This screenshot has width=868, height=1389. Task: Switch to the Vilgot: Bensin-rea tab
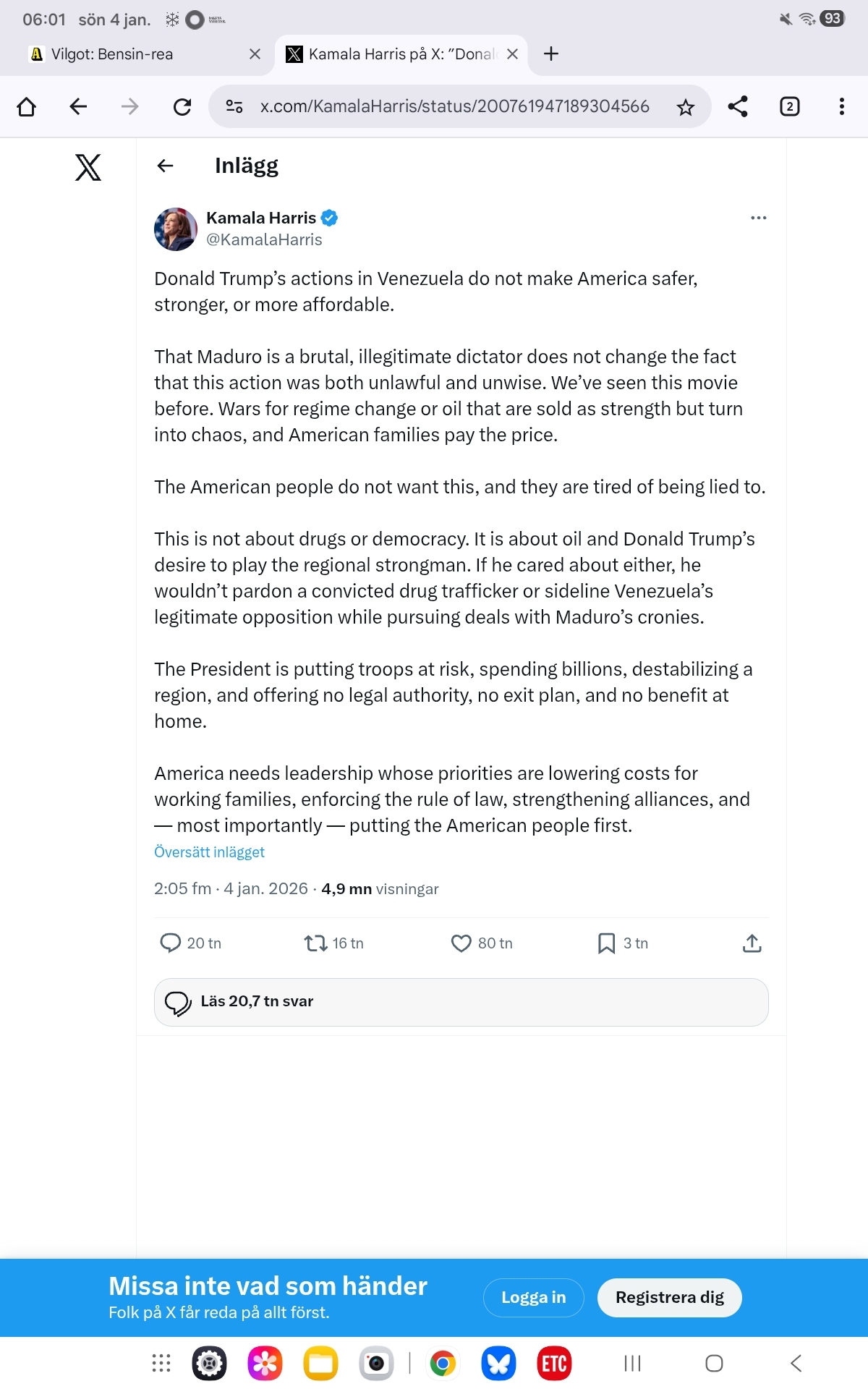[x=112, y=54]
